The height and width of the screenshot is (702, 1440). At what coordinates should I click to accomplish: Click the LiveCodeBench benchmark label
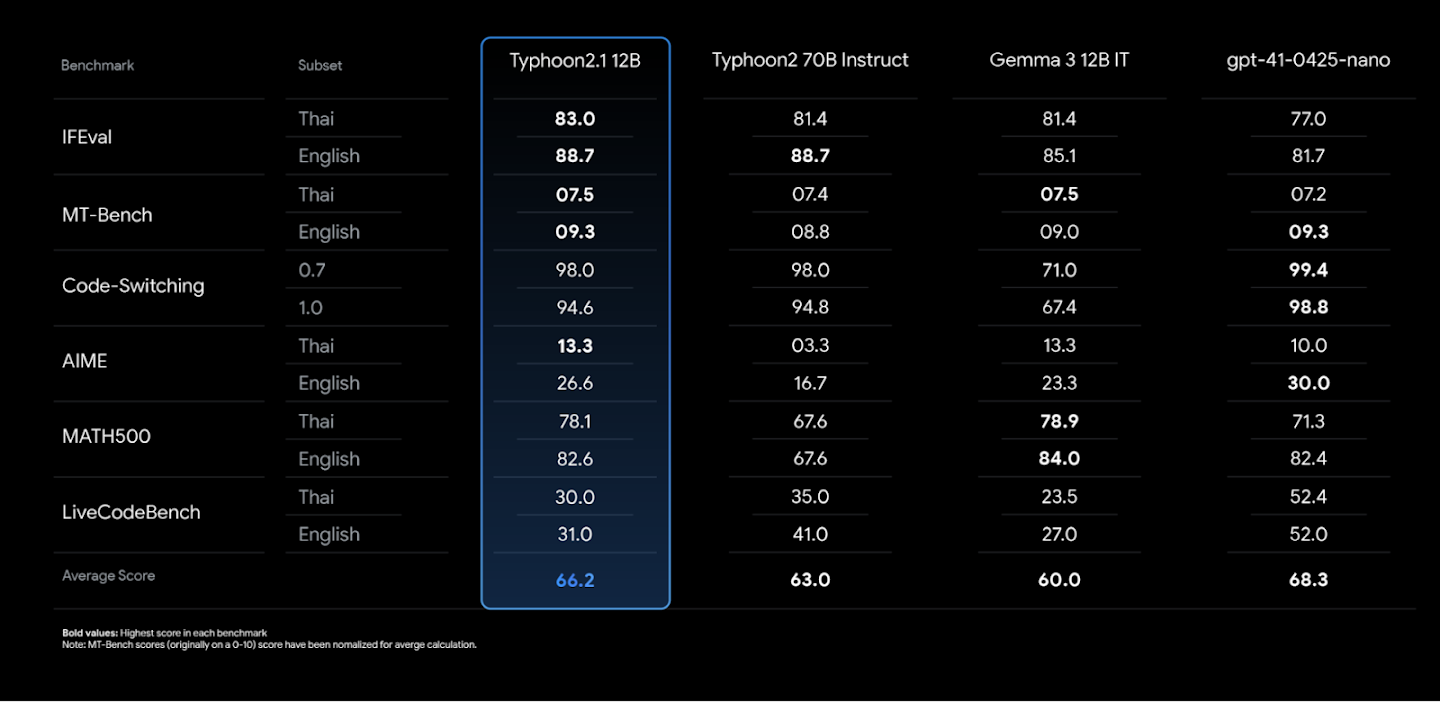[x=131, y=512]
